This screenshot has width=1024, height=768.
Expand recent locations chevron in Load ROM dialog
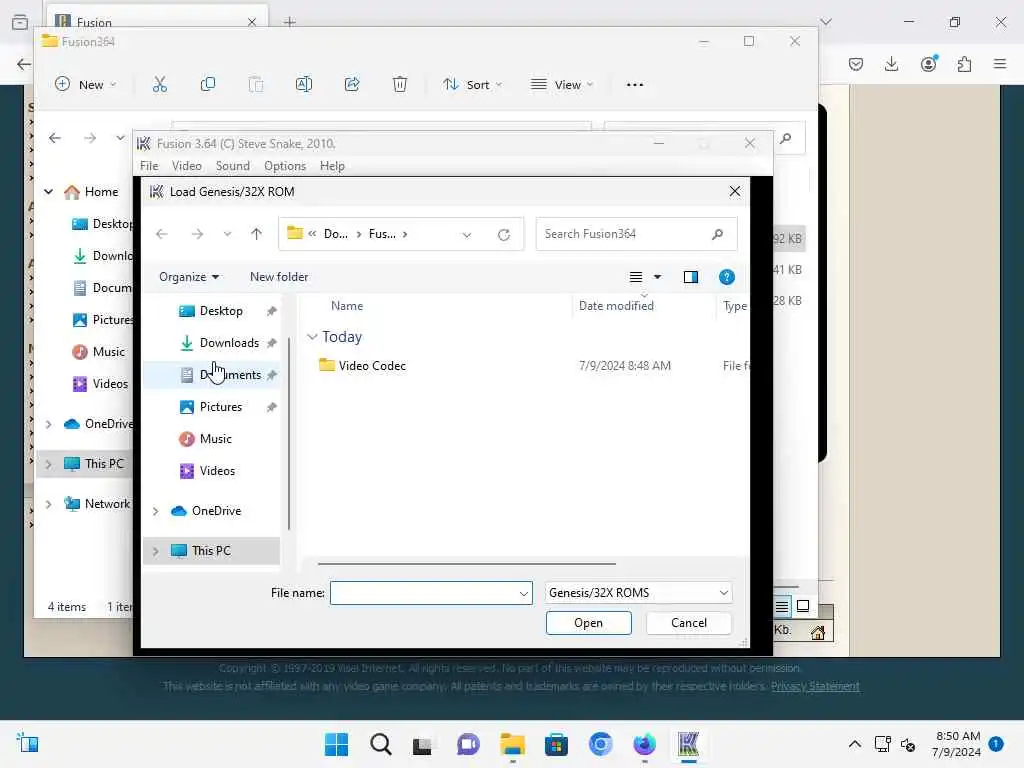point(227,234)
